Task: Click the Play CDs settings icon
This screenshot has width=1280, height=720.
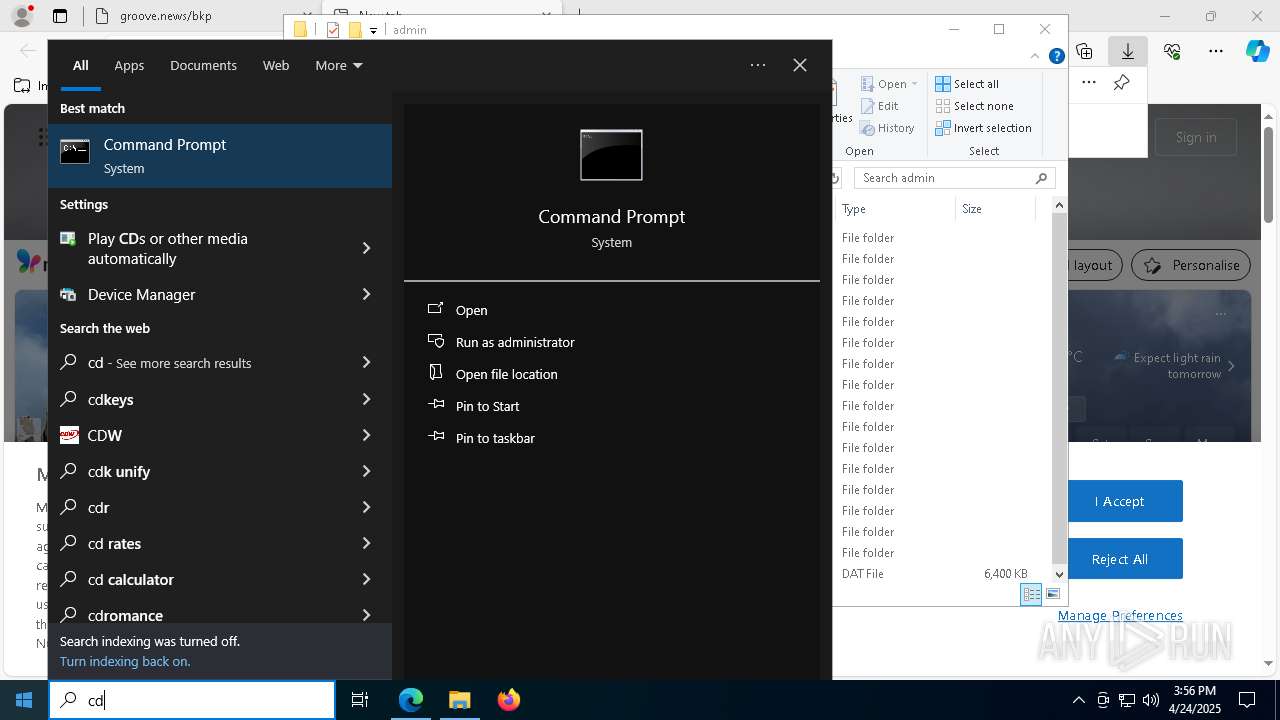Action: [x=68, y=239]
